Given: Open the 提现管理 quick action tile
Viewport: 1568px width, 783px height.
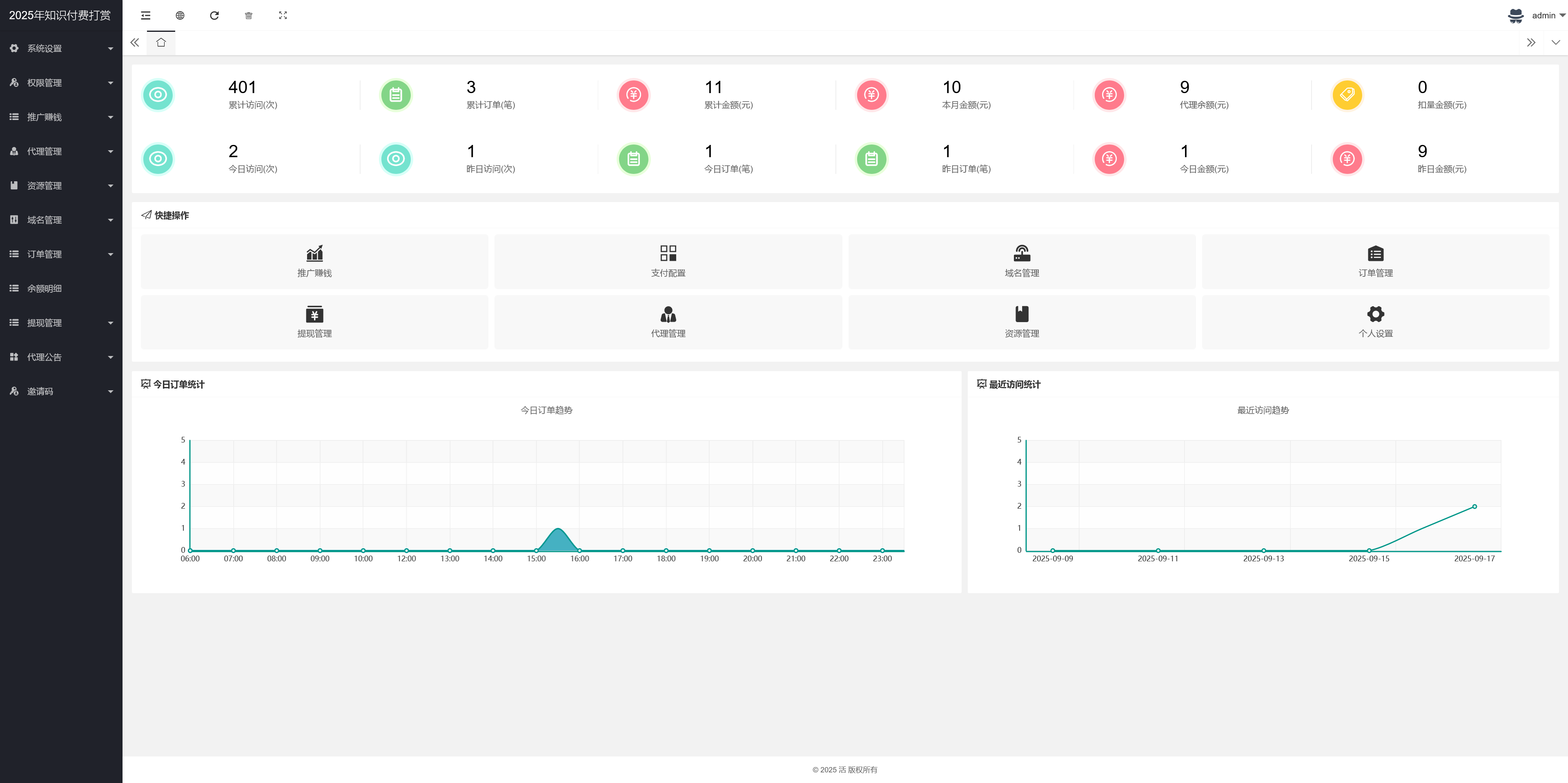Looking at the screenshot, I should 314,323.
